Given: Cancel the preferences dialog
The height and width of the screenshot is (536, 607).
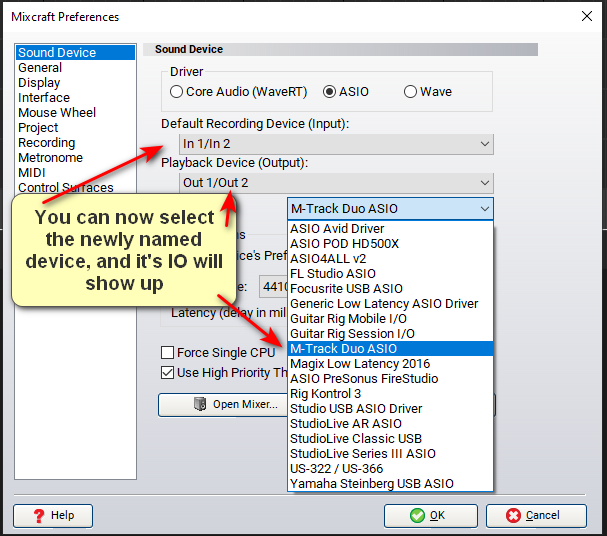Looking at the screenshot, I should coord(536,515).
